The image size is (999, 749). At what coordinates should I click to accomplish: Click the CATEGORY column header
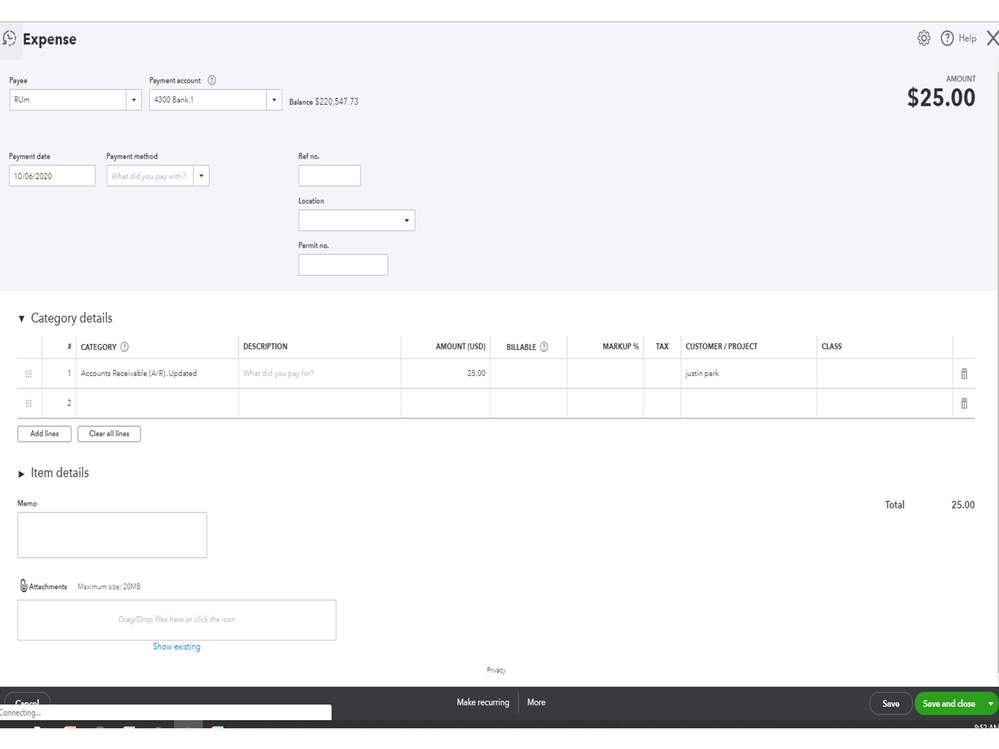[99, 347]
